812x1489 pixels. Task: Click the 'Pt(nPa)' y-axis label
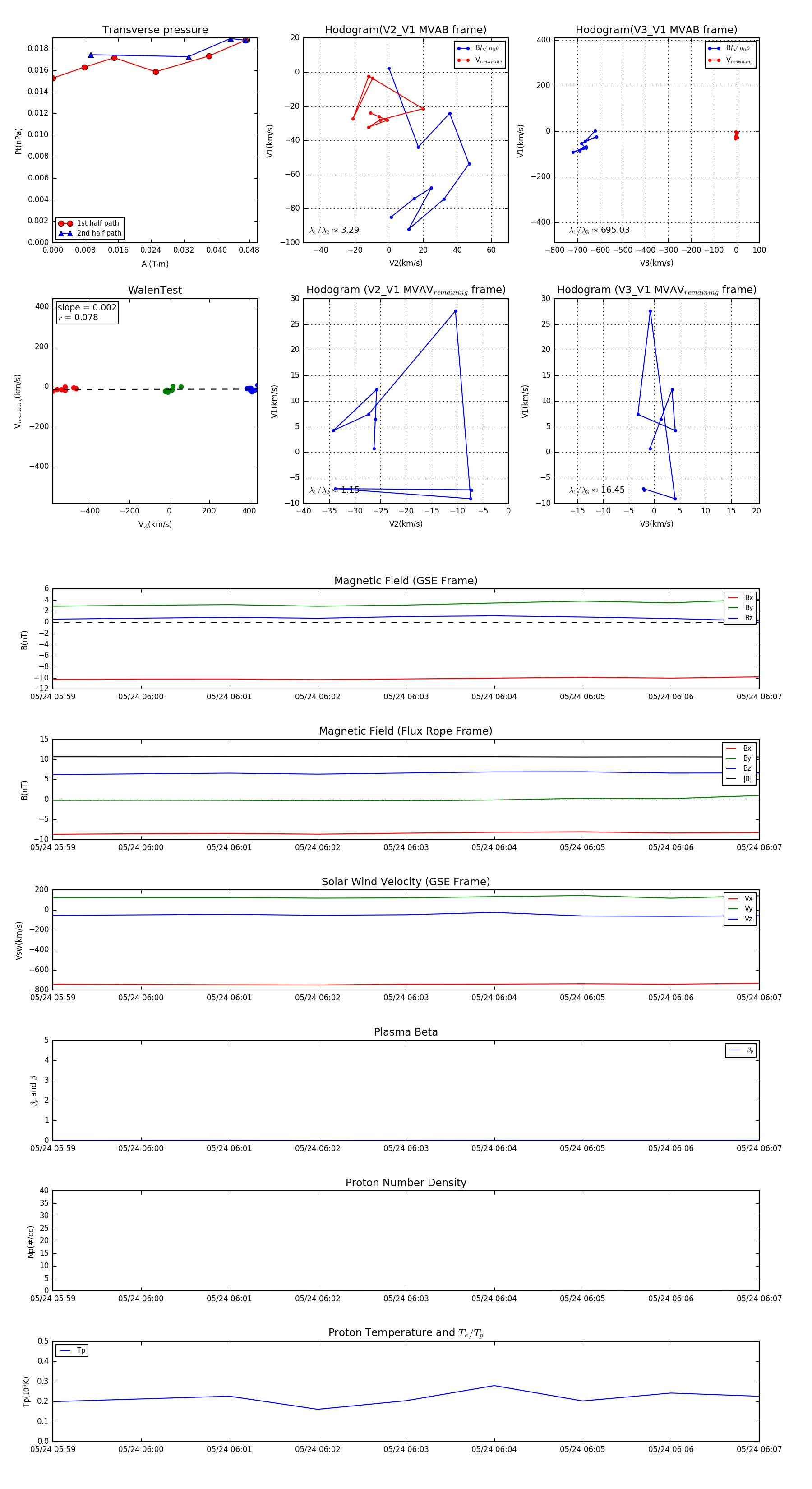click(18, 141)
